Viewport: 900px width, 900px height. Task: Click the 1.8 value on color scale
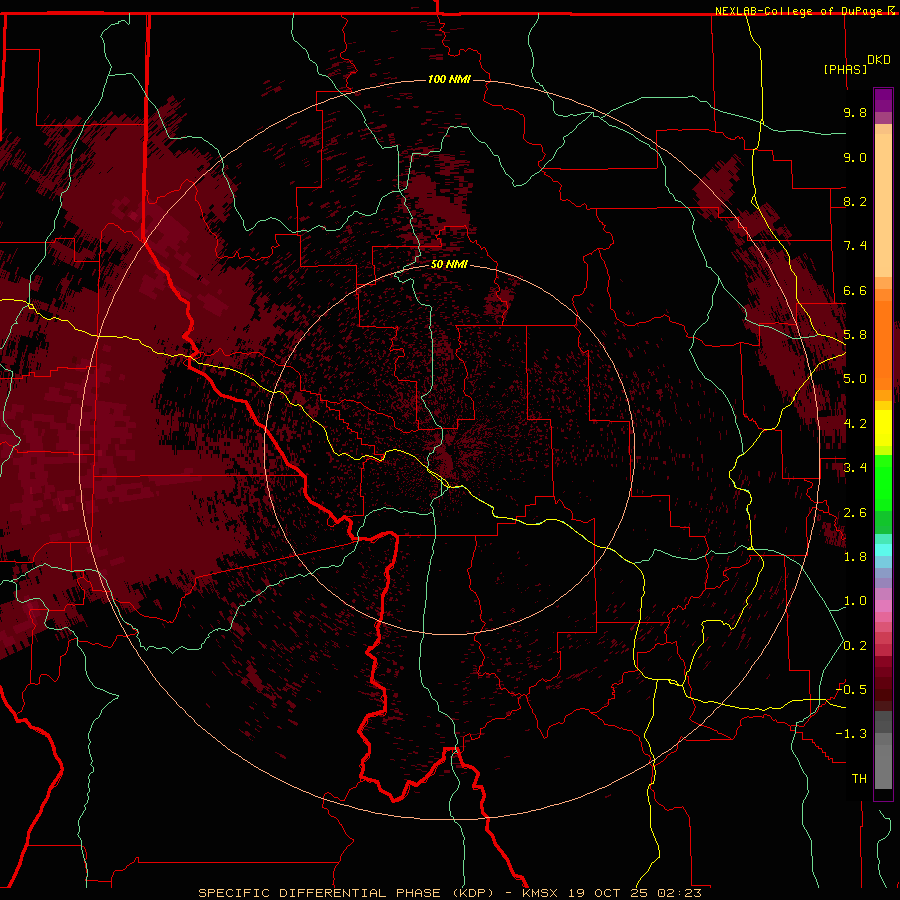click(x=855, y=557)
